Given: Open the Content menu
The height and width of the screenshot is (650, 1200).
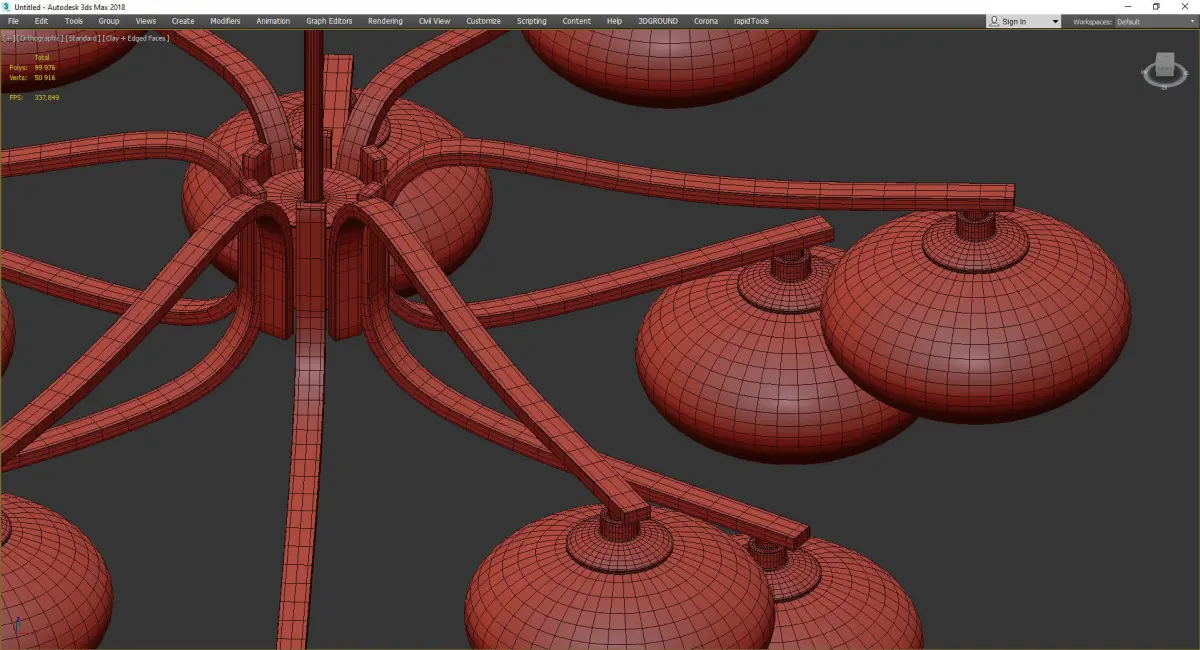Looking at the screenshot, I should click(576, 21).
